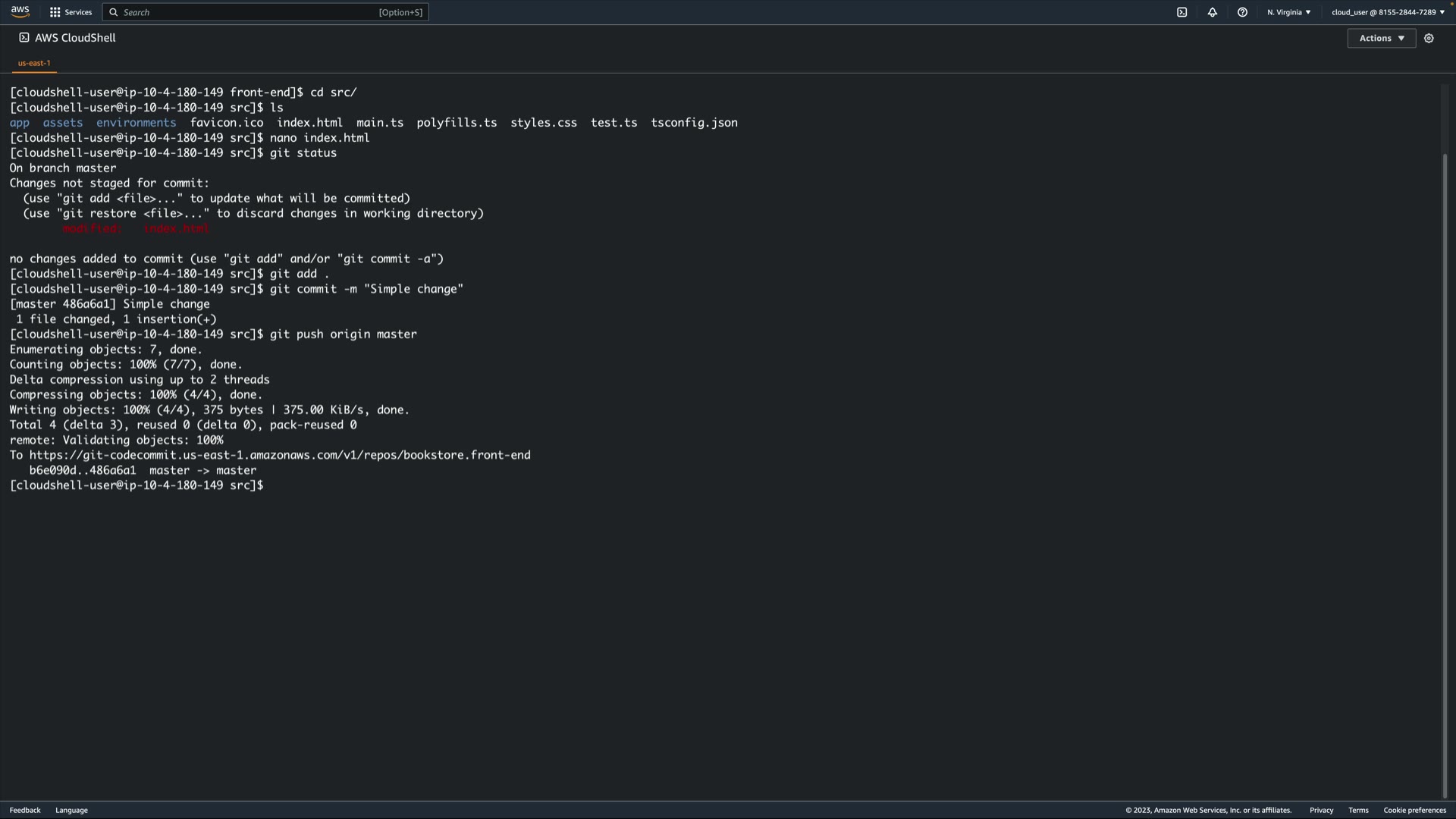The image size is (1456, 819).
Task: Expand the cloud_user account menu
Action: 1388,12
